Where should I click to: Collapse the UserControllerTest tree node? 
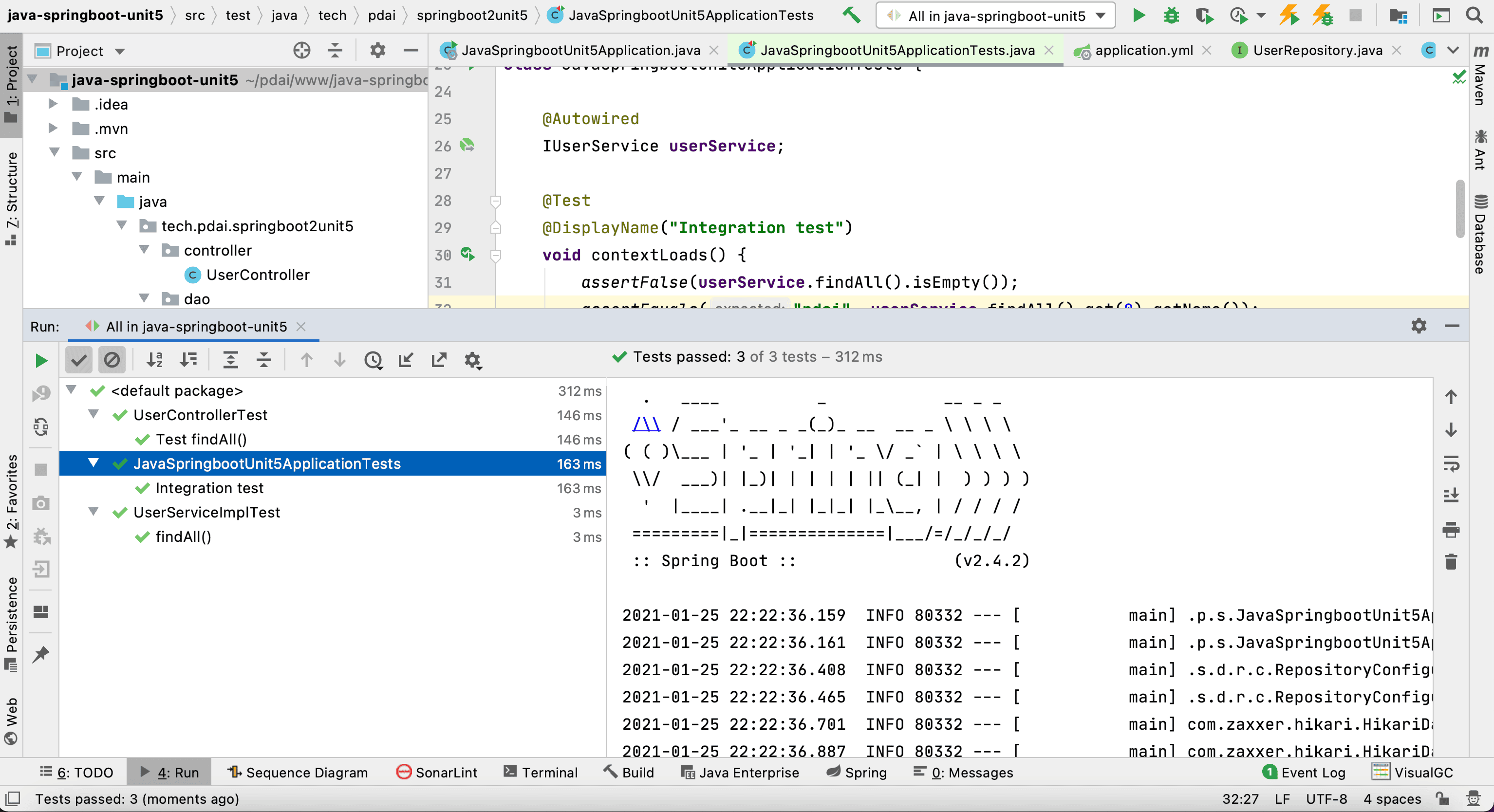tap(93, 414)
